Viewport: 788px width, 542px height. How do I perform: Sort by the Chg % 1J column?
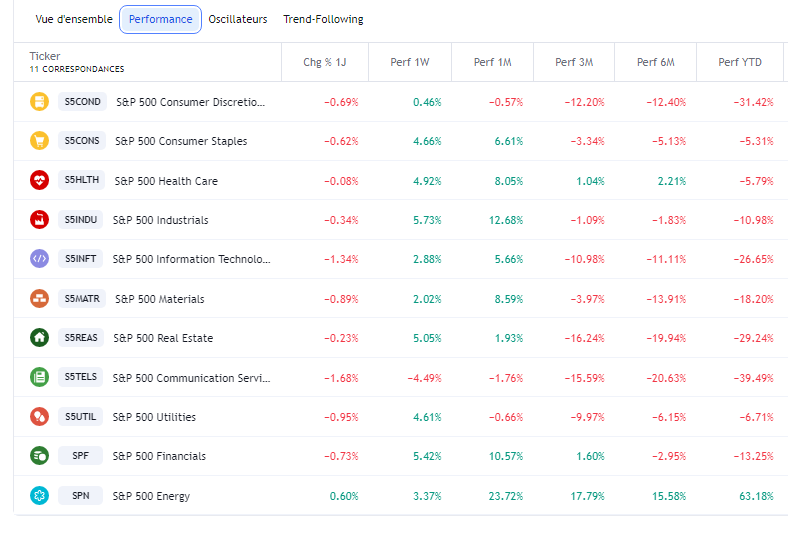[x=325, y=62]
